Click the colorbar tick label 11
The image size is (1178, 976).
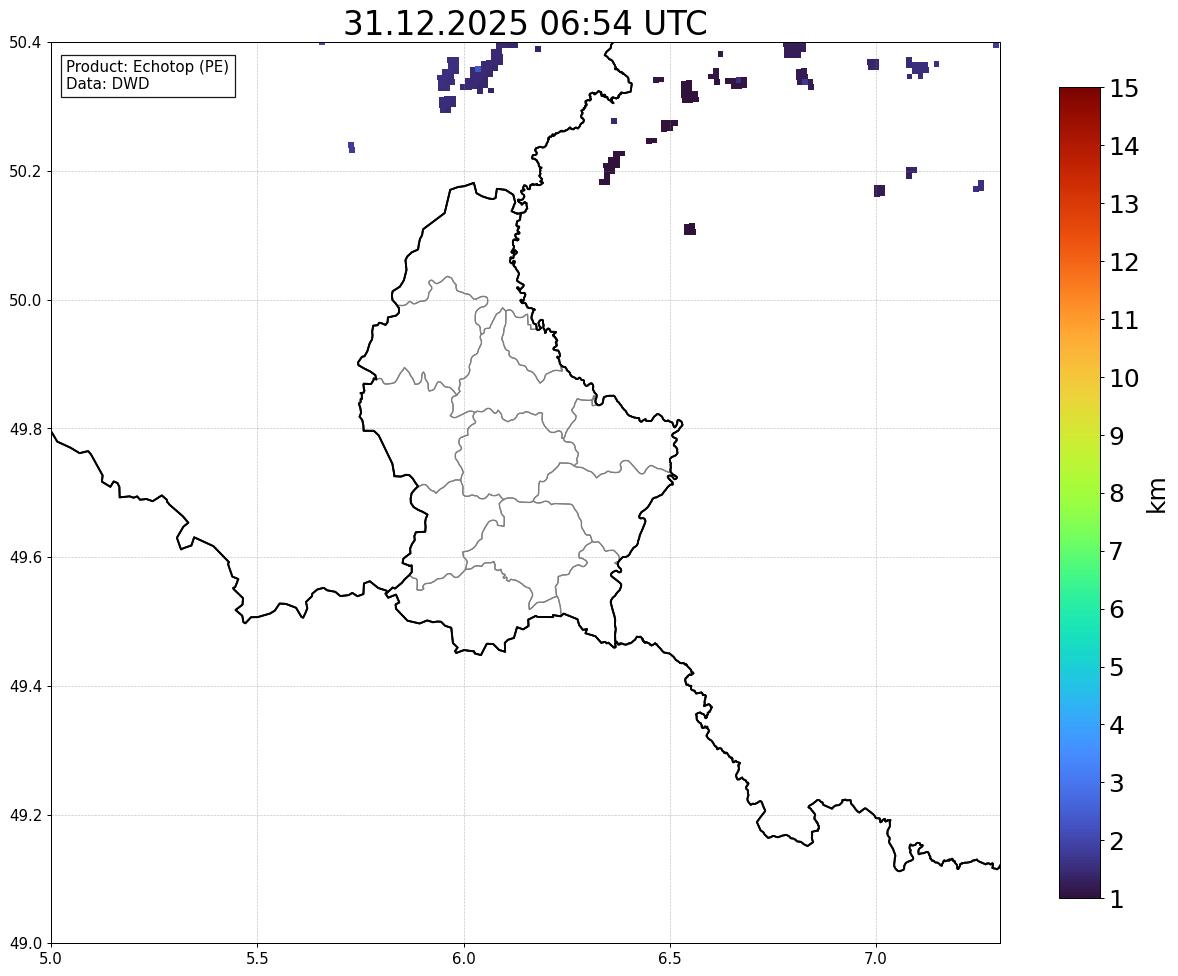[1124, 320]
